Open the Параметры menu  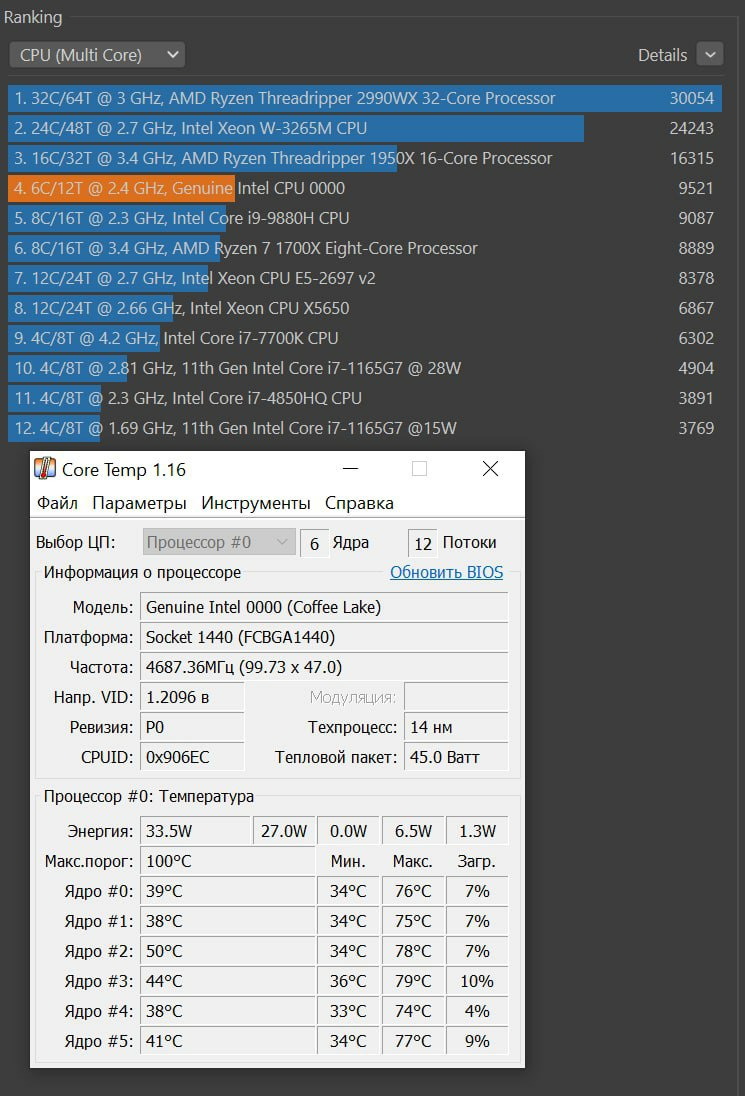tap(139, 503)
